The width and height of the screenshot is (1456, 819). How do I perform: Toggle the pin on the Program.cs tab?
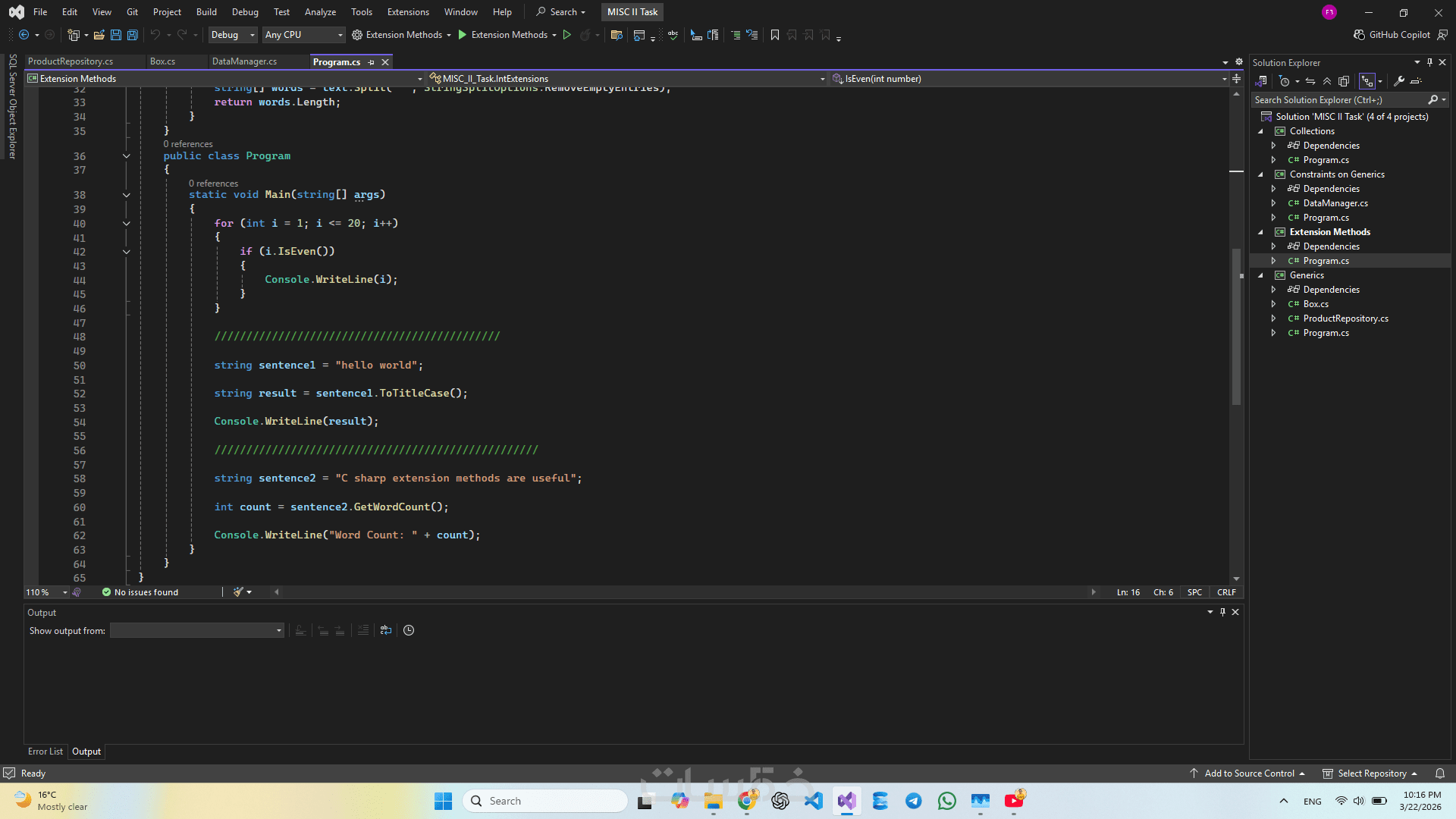pyautogui.click(x=372, y=62)
